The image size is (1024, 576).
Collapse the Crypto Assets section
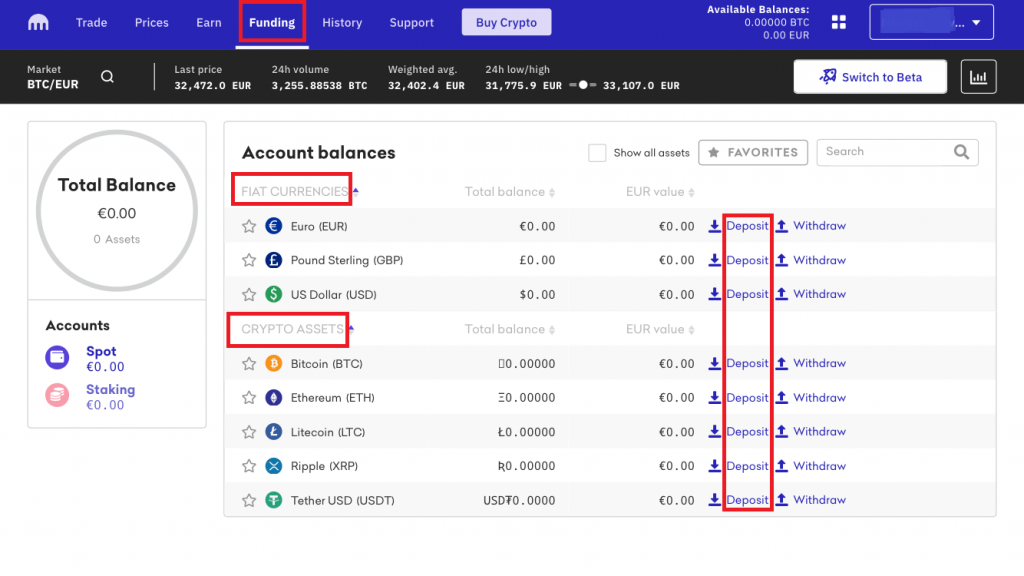point(293,329)
